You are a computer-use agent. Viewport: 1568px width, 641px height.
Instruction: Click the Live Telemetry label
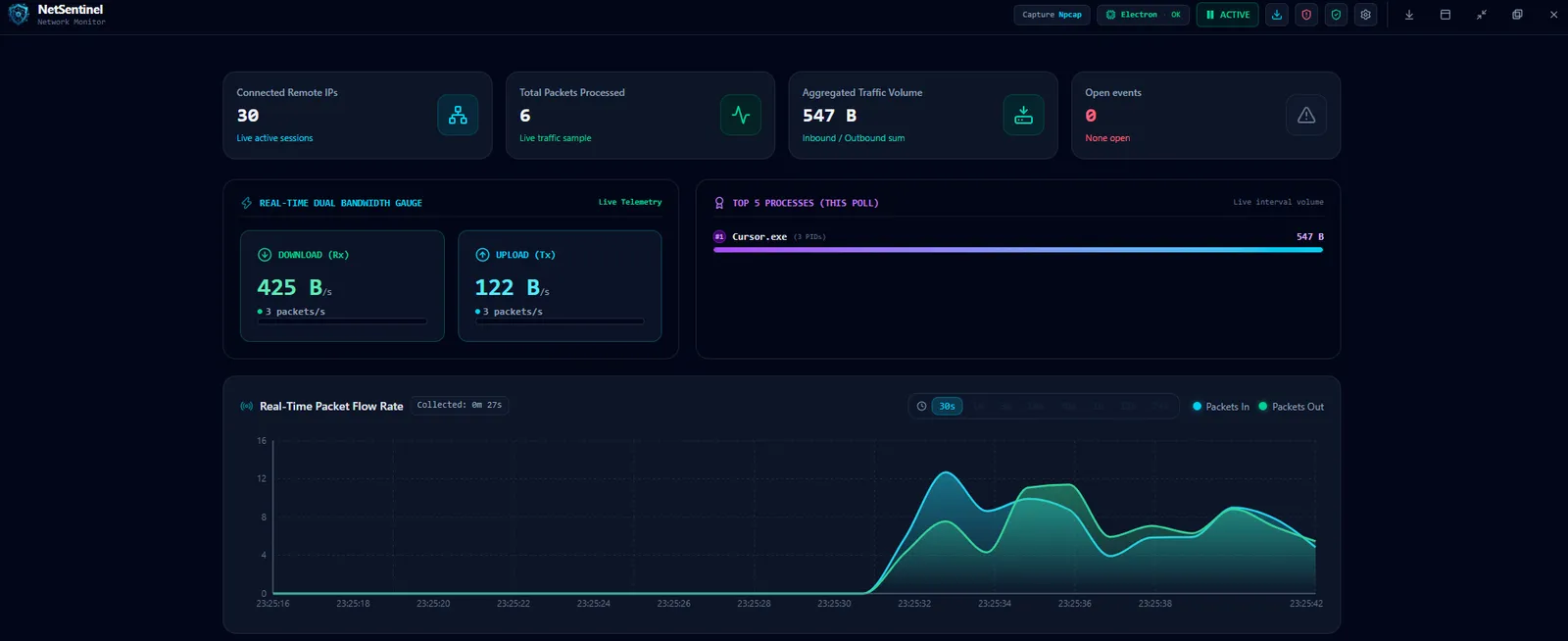(630, 202)
